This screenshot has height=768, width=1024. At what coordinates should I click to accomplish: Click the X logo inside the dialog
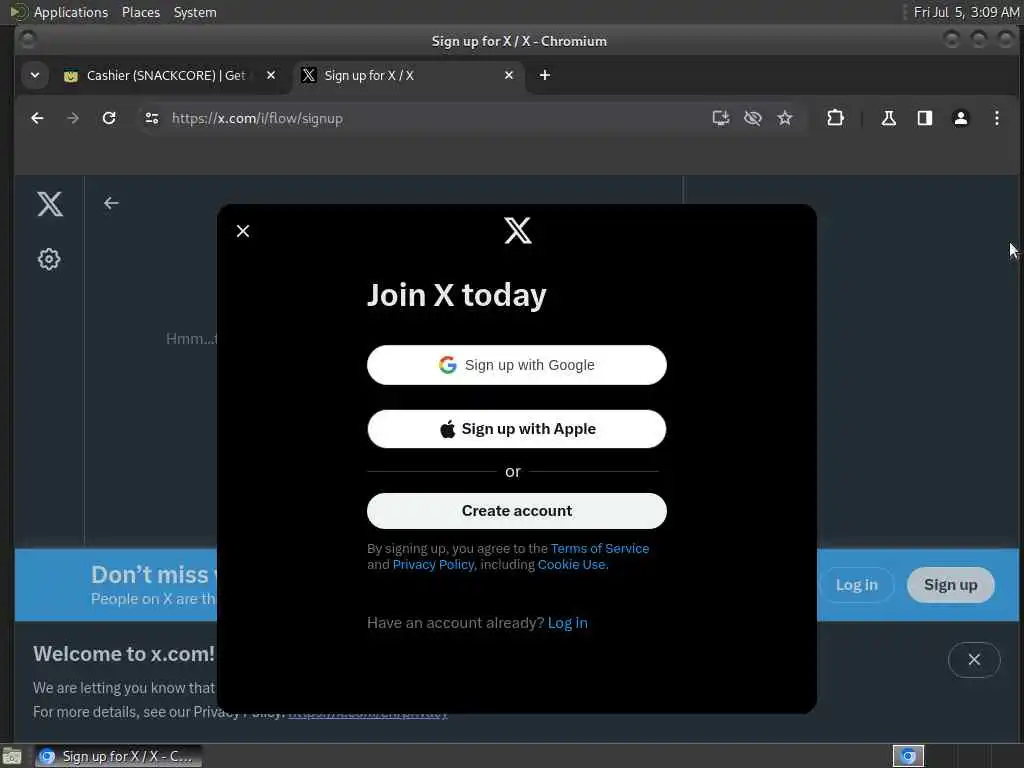pos(518,231)
